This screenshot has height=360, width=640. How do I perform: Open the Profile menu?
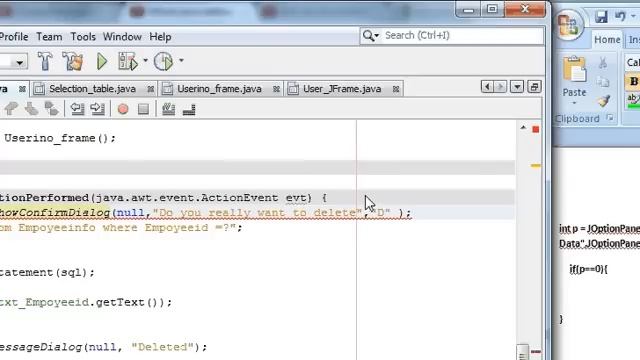tap(14, 37)
